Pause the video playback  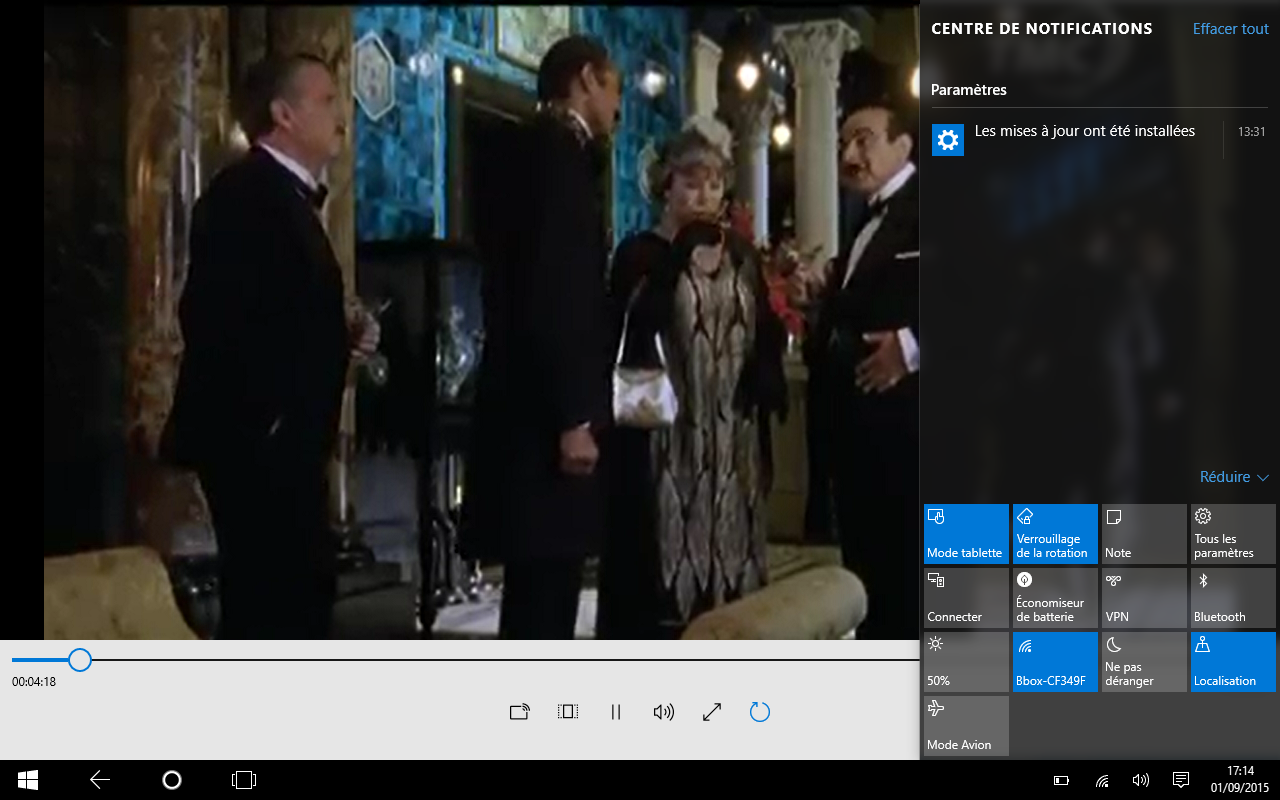[616, 712]
